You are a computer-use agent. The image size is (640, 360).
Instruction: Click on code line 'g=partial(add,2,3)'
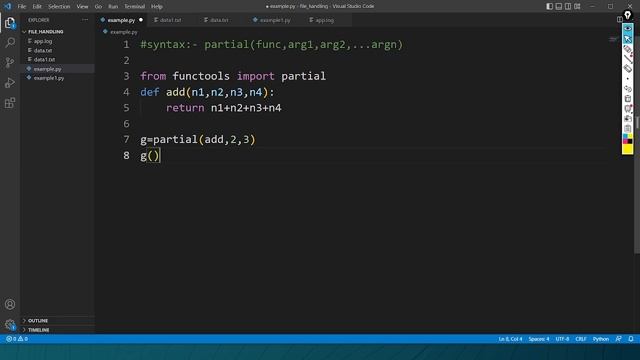(198, 140)
